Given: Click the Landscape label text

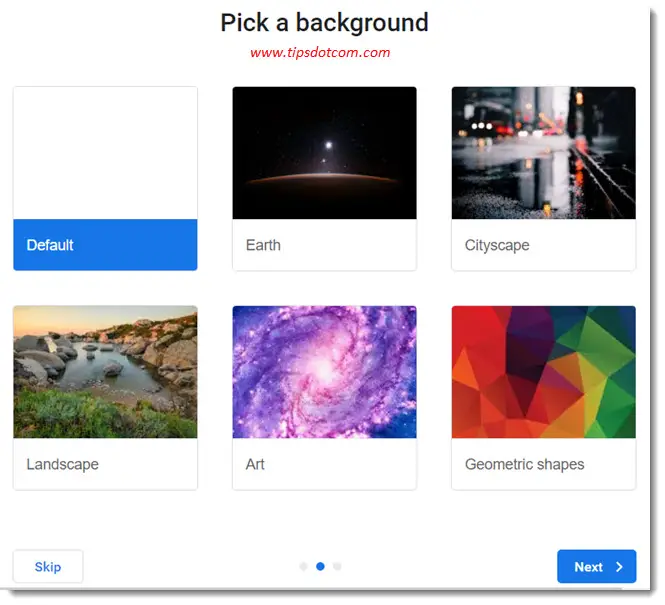Looking at the screenshot, I should [x=62, y=464].
